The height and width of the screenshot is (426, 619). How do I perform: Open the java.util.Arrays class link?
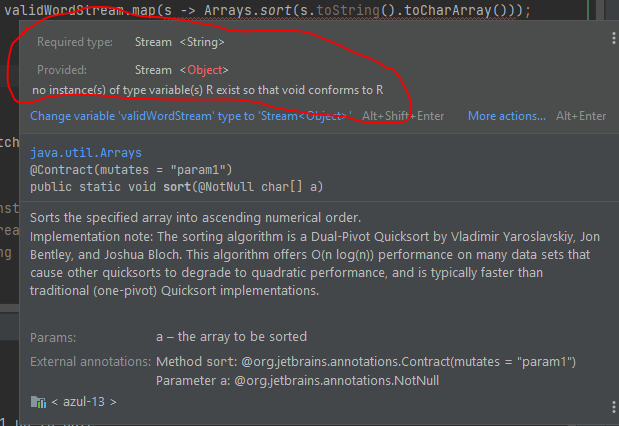tap(86, 153)
